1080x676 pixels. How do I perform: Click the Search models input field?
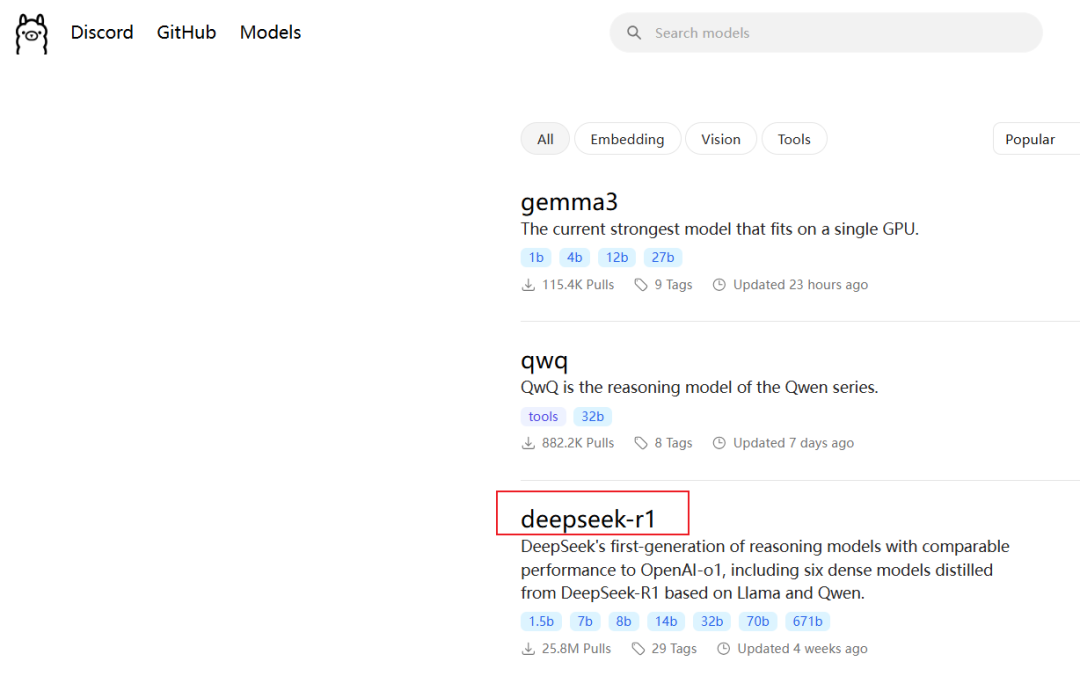[826, 32]
